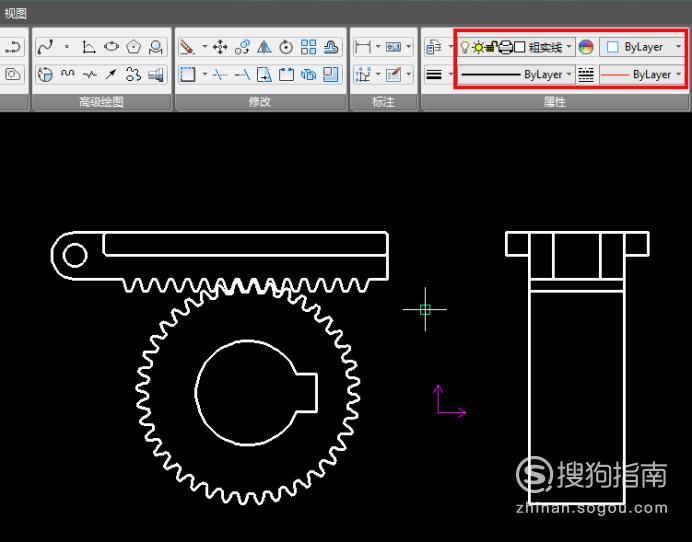This screenshot has width=692, height=542.
Task: Click the gear's keyway bore outline
Action: tap(256, 392)
